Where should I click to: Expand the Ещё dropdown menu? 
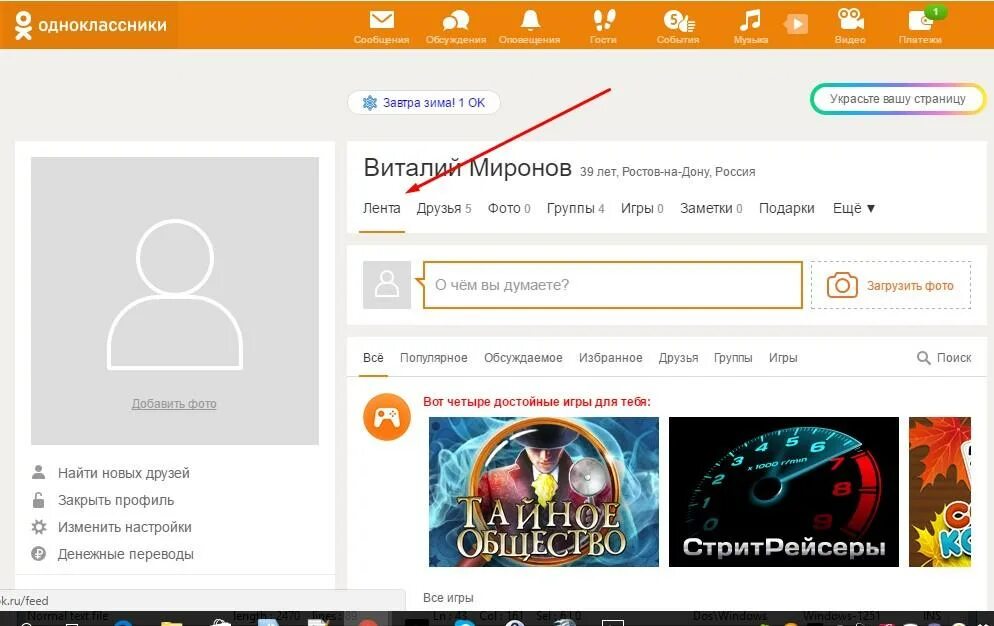(x=854, y=208)
